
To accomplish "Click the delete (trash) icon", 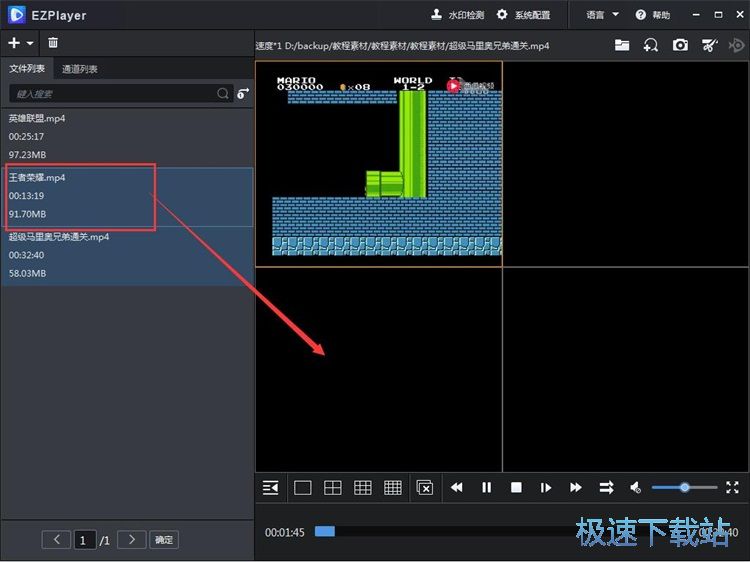I will (x=53, y=43).
